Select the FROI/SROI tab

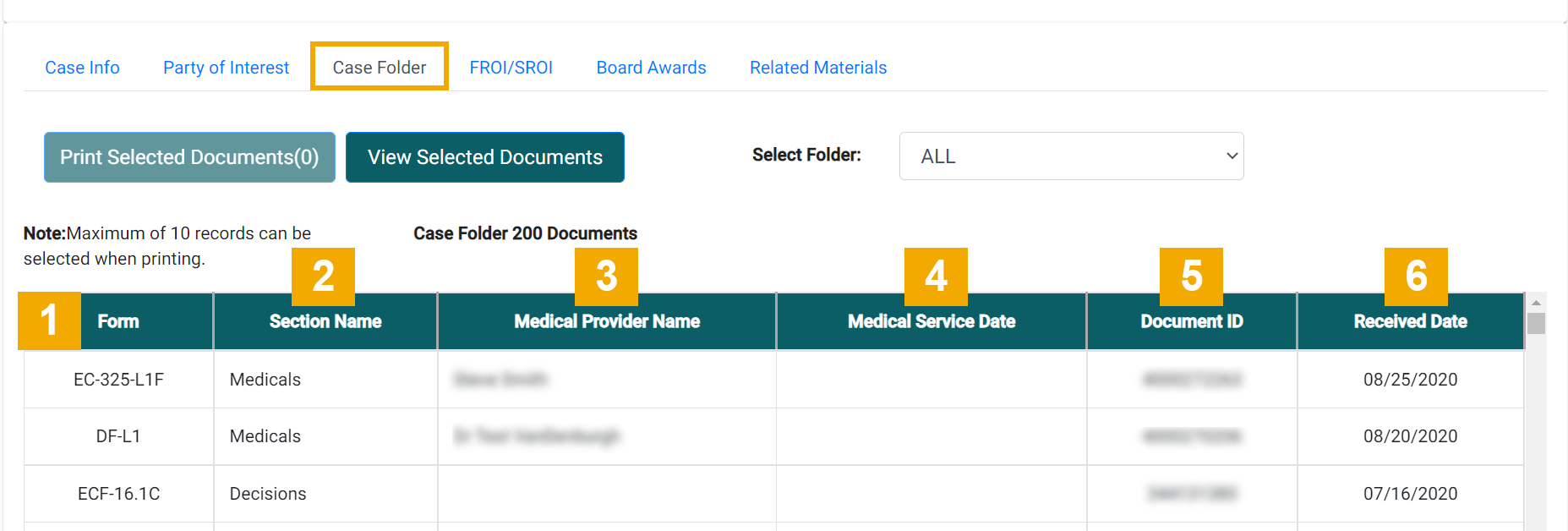[x=511, y=68]
